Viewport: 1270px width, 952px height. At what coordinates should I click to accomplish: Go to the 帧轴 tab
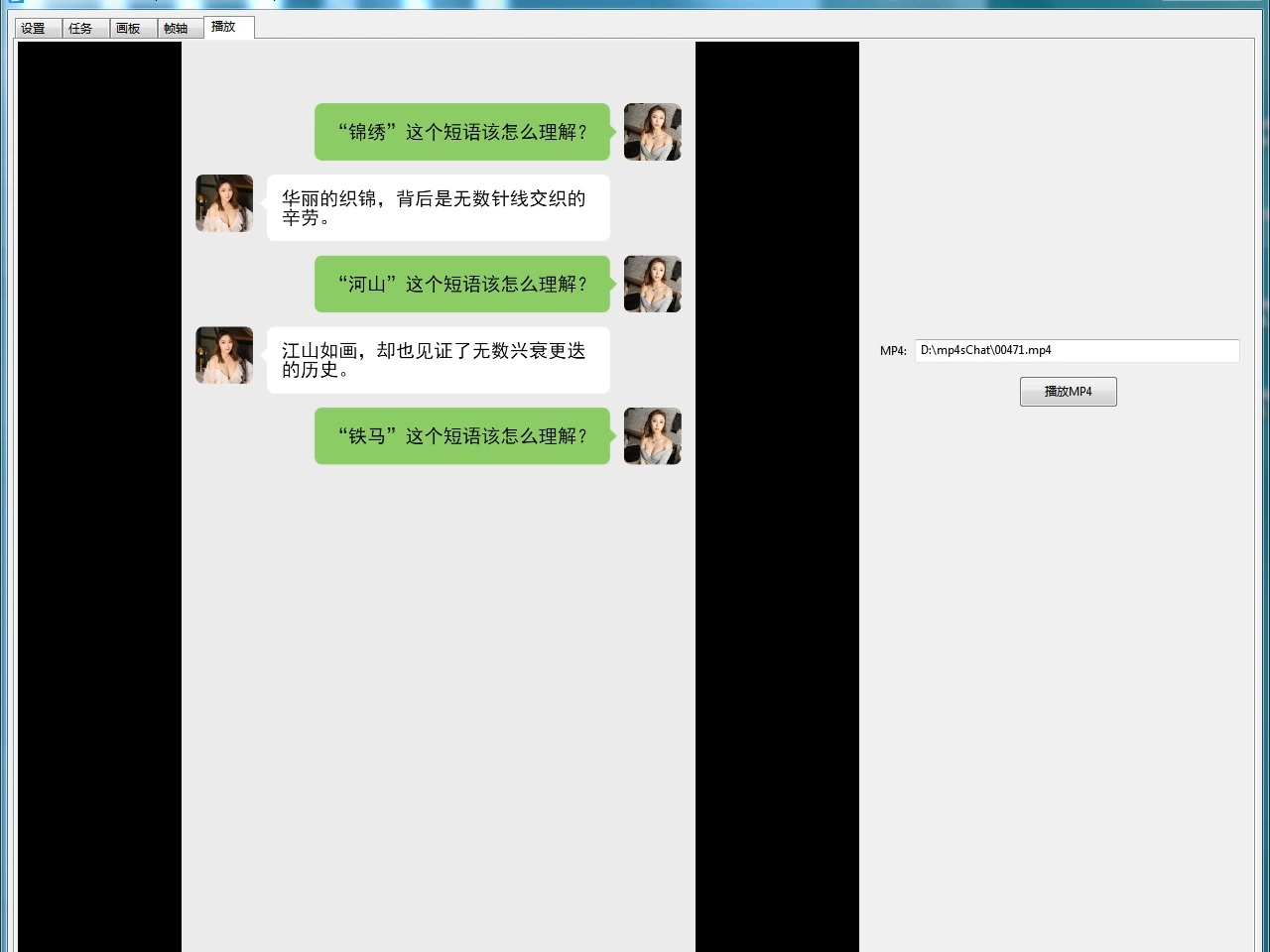[x=181, y=28]
